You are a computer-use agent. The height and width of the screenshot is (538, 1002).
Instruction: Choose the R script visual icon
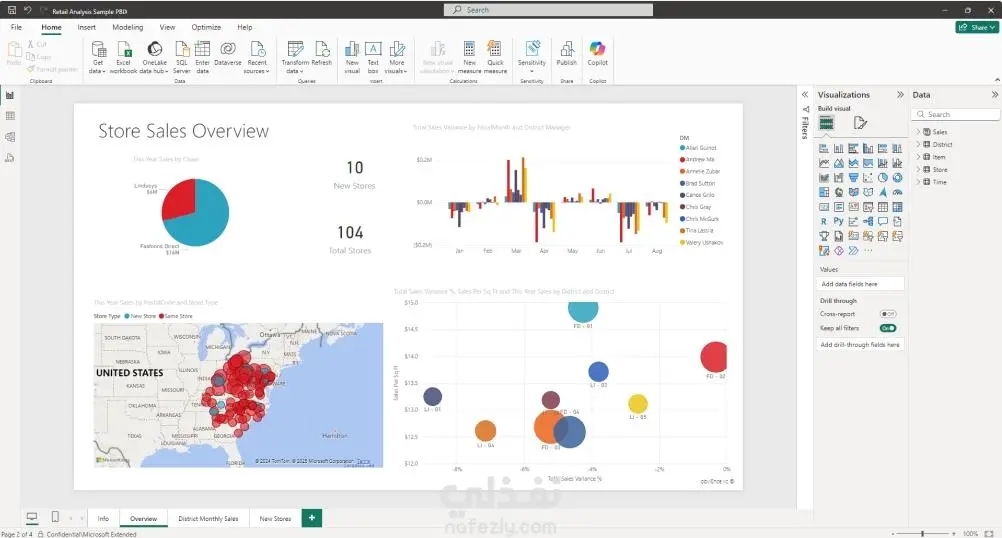(x=824, y=221)
